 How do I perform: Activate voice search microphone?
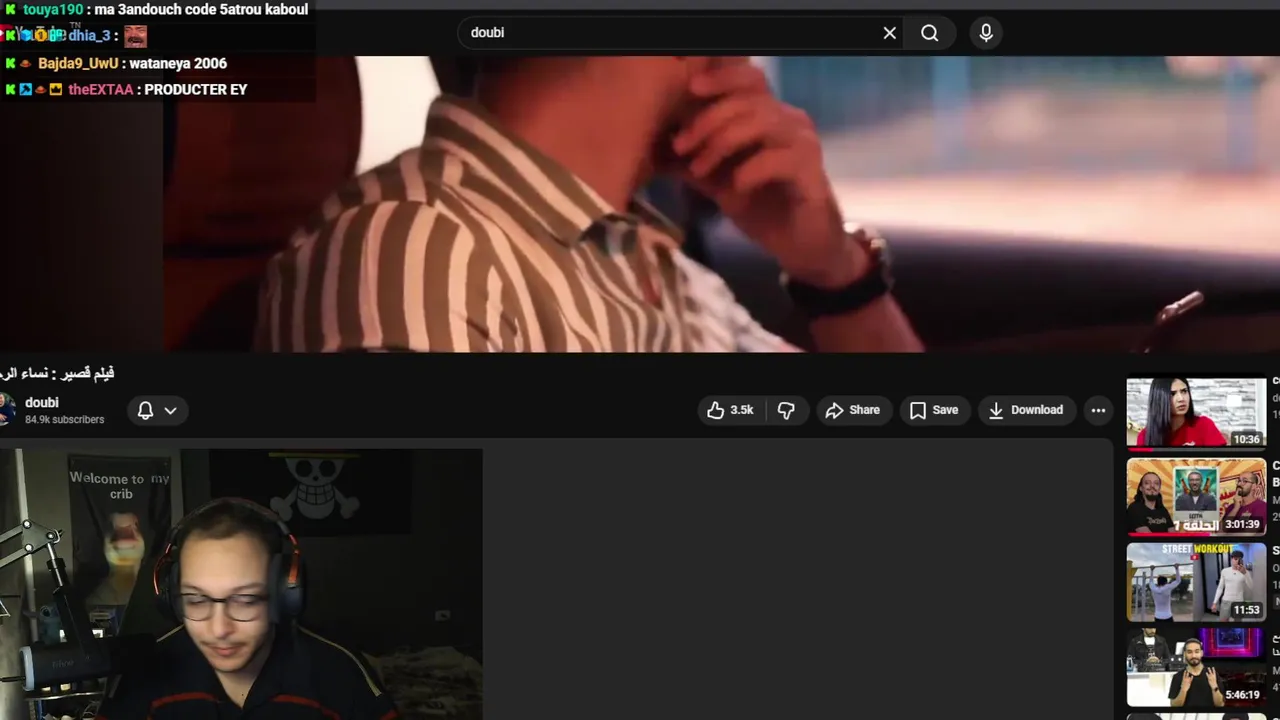pyautogui.click(x=986, y=33)
